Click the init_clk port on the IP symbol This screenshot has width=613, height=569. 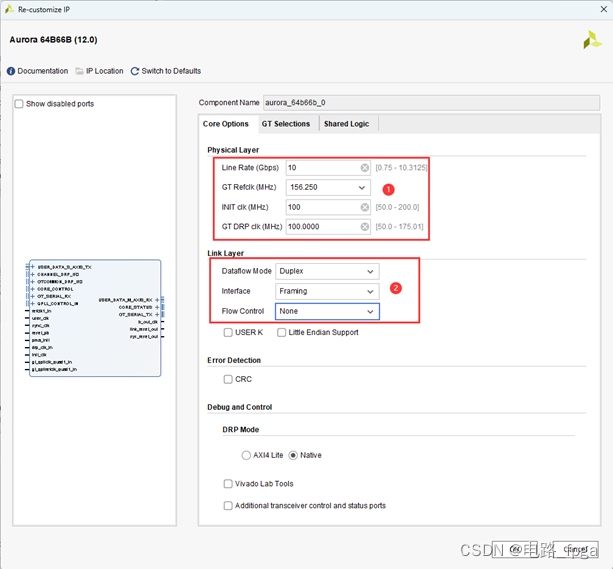click(x=39, y=355)
